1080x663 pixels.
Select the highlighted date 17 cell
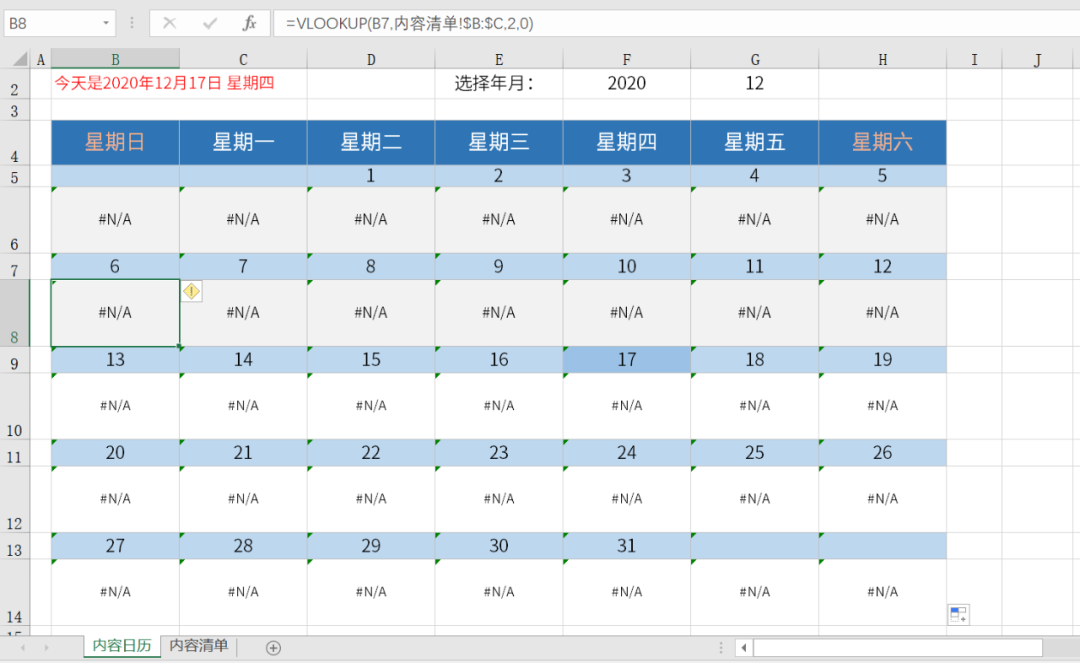(627, 359)
